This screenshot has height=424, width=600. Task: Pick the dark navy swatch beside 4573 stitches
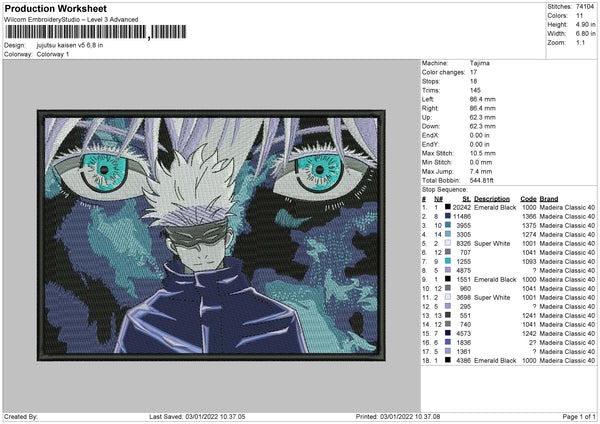click(x=447, y=333)
